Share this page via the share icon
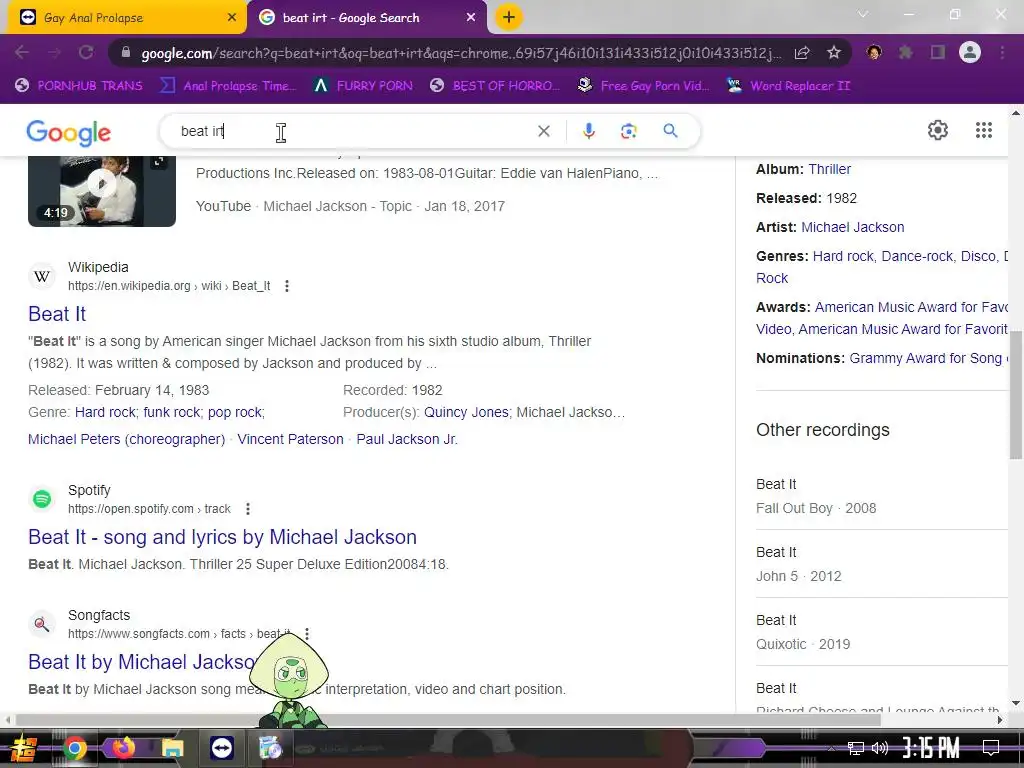1024x768 pixels. (802, 53)
